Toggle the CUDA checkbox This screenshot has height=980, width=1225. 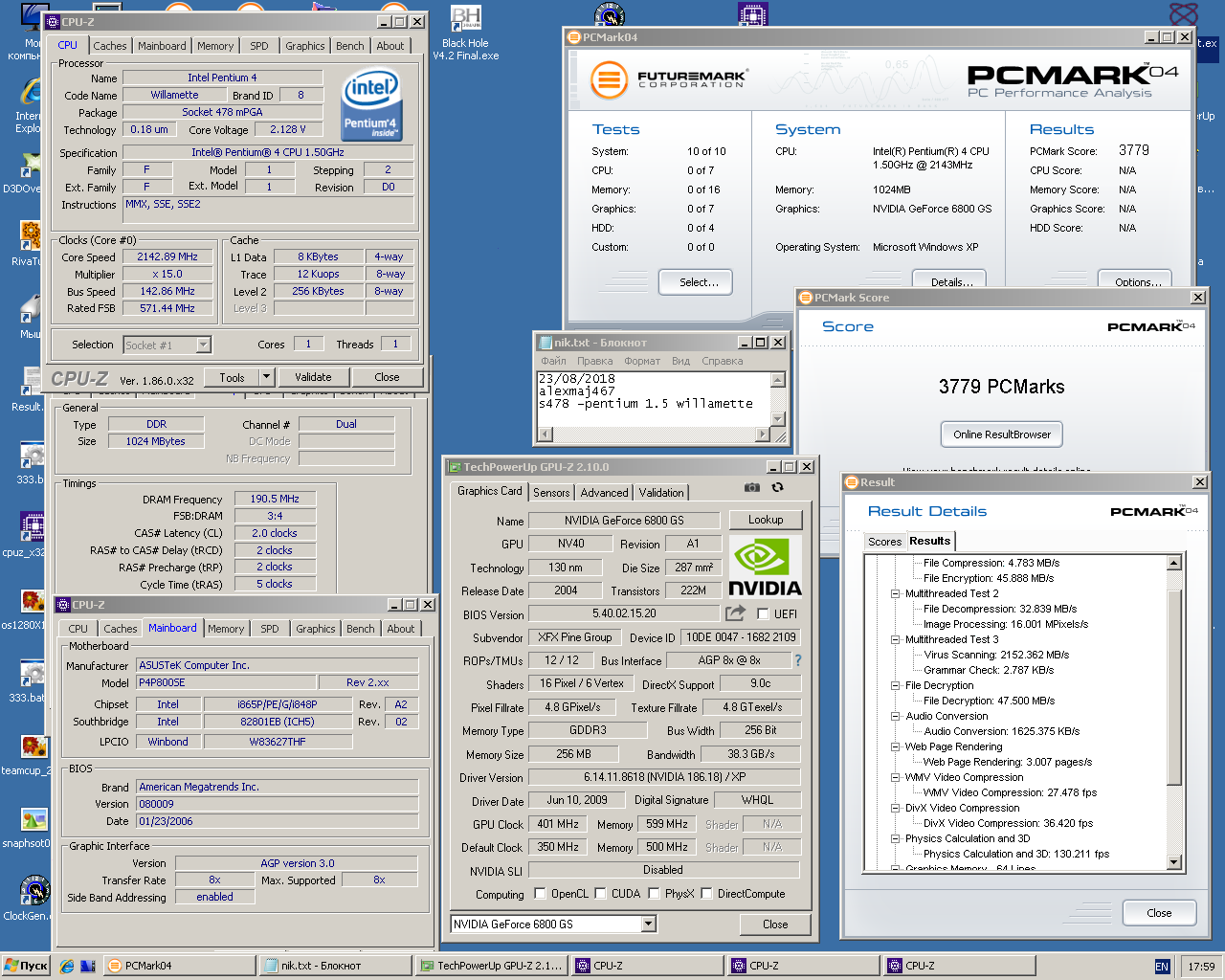click(x=600, y=893)
